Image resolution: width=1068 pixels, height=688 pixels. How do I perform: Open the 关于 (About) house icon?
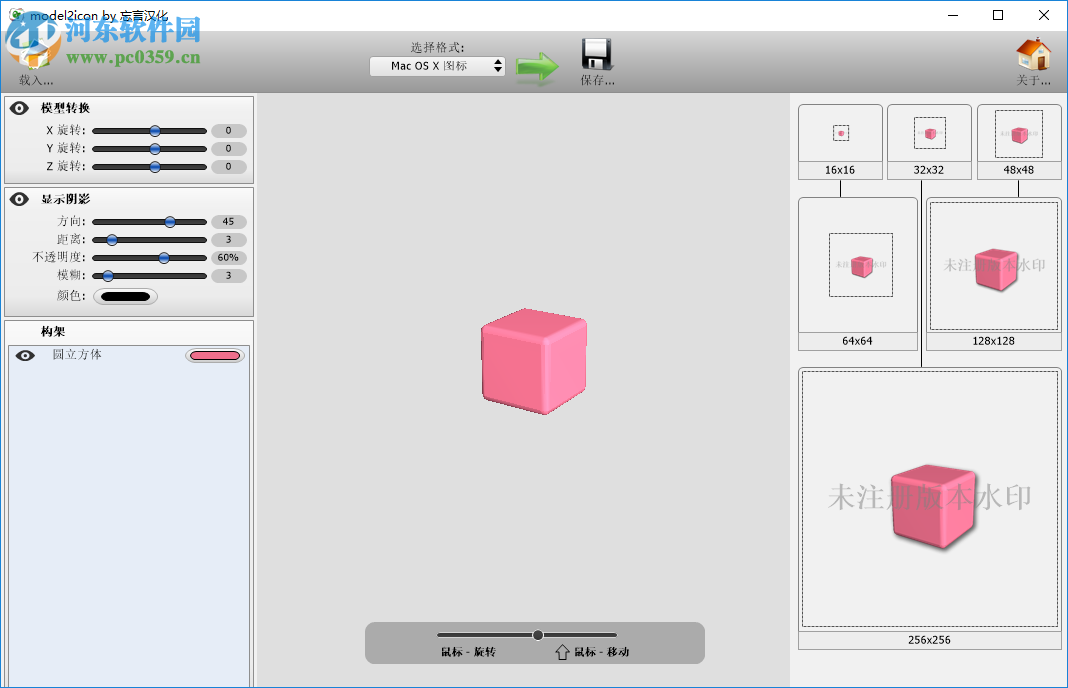point(1035,55)
